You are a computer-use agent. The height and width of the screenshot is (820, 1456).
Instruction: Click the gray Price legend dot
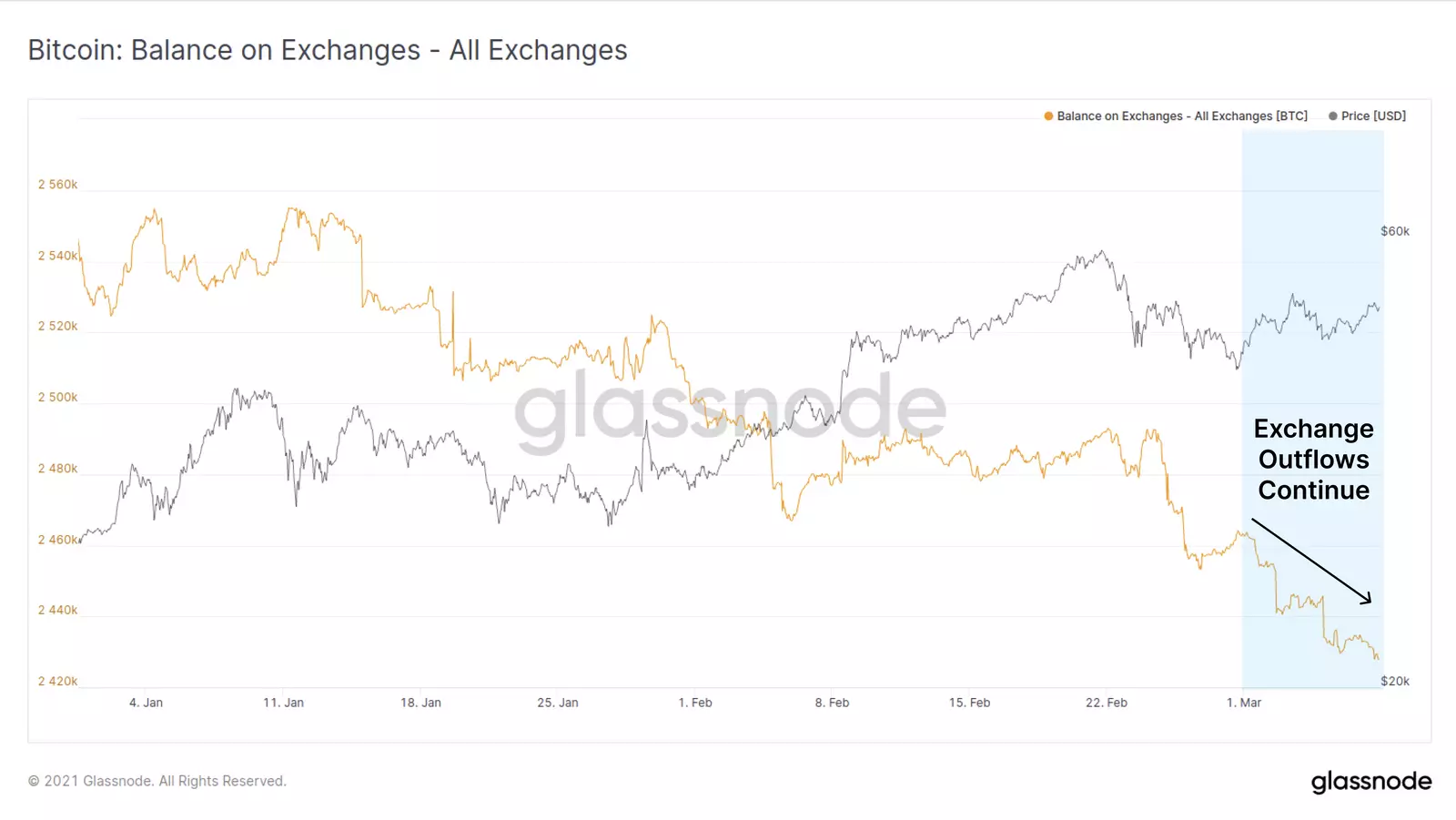point(1333,116)
